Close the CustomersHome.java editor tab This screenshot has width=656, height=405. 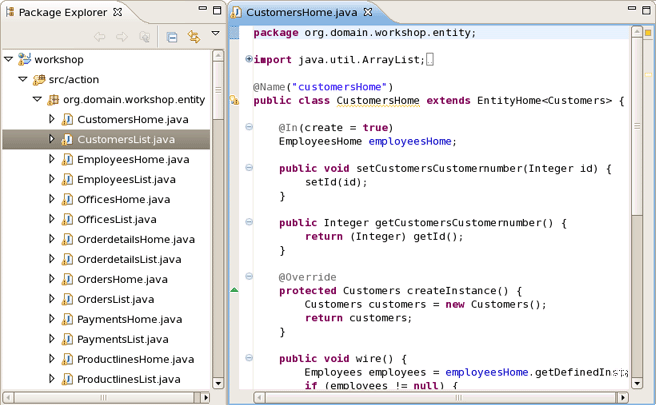click(367, 12)
